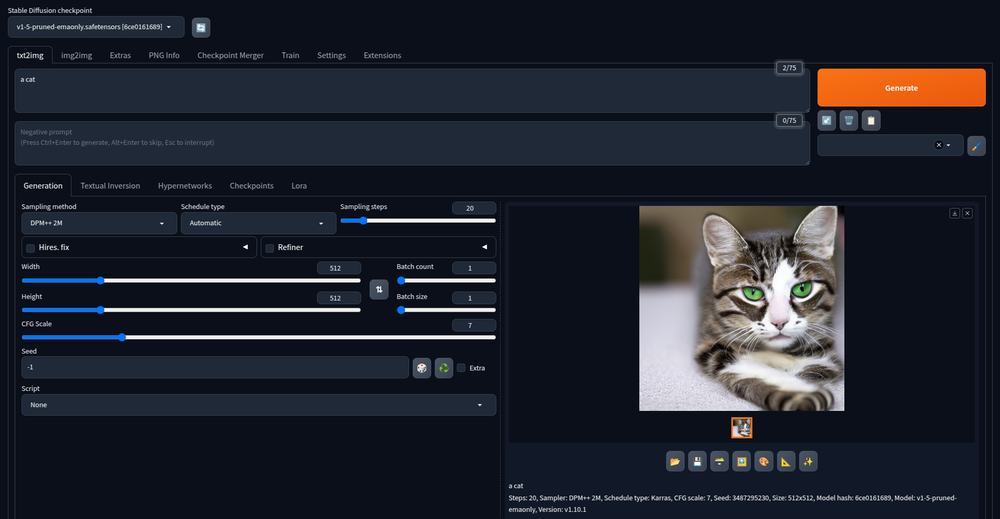Go to the Checkpoint Merger tab
Image resolution: width=1000 pixels, height=519 pixels.
click(x=230, y=55)
